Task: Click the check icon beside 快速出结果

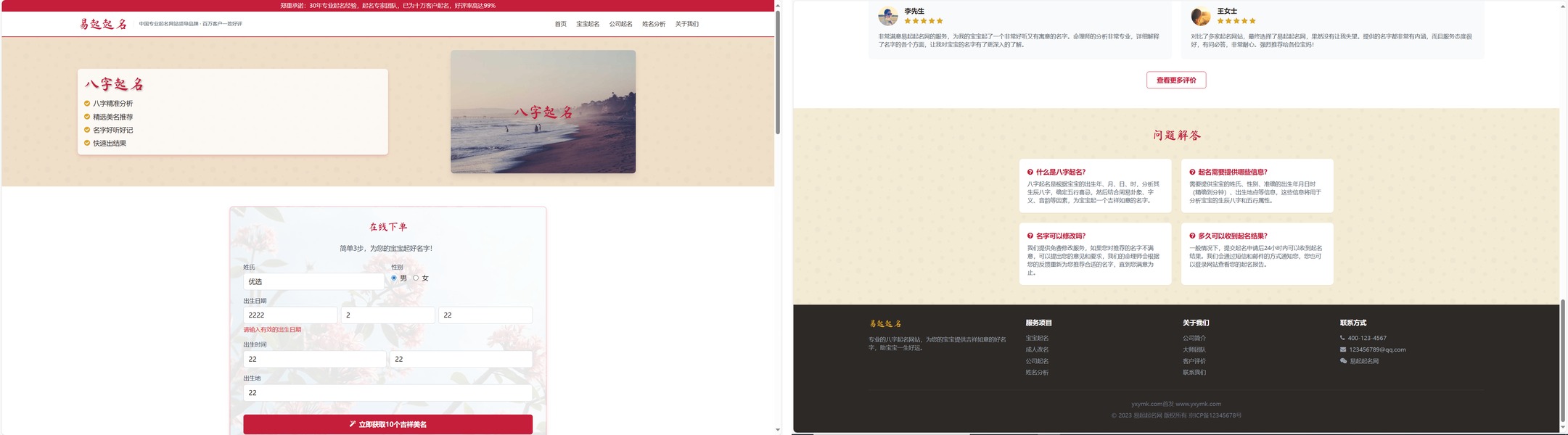Action: point(87,143)
